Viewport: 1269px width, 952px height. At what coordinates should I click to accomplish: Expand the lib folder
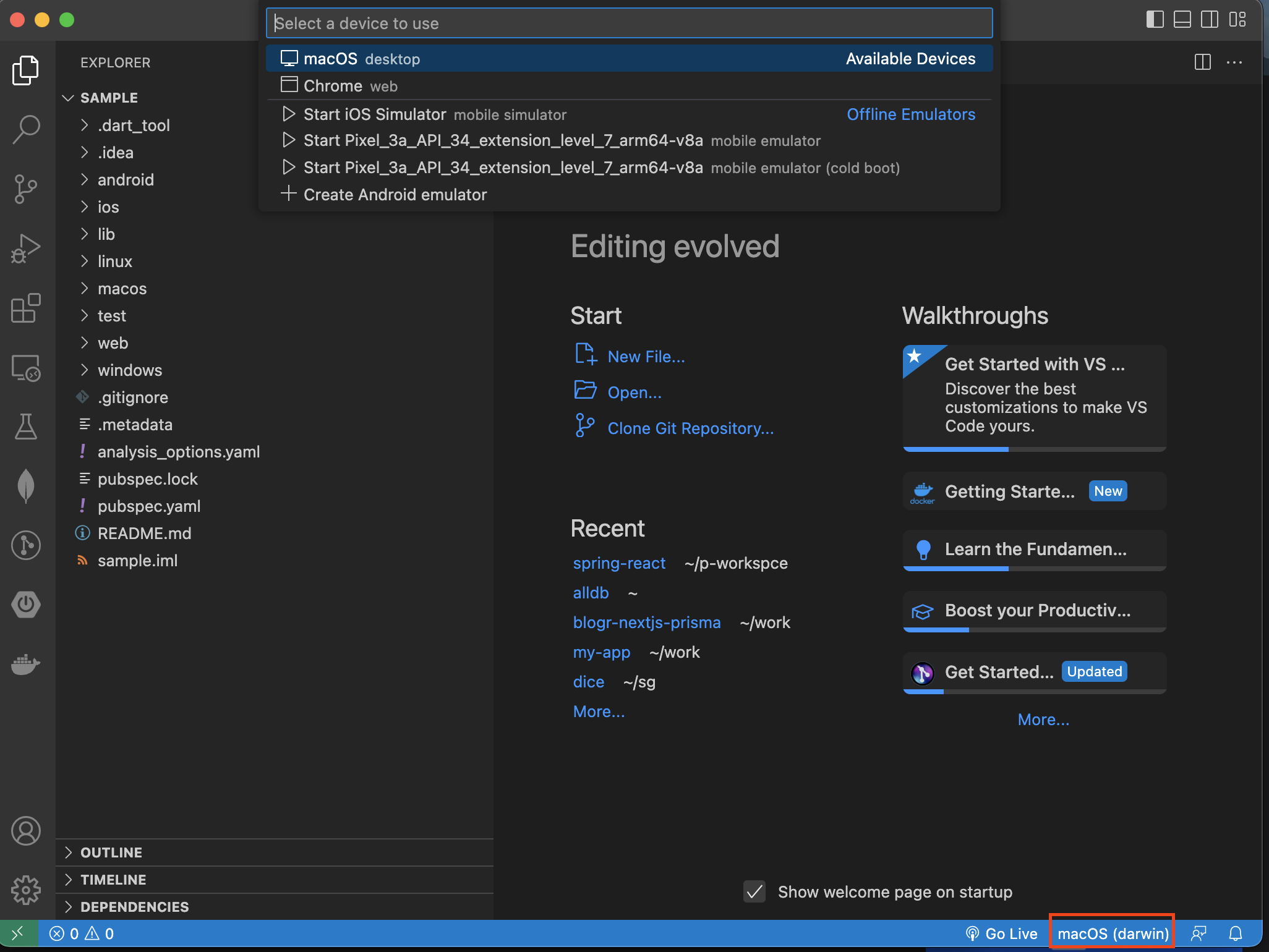tap(106, 234)
